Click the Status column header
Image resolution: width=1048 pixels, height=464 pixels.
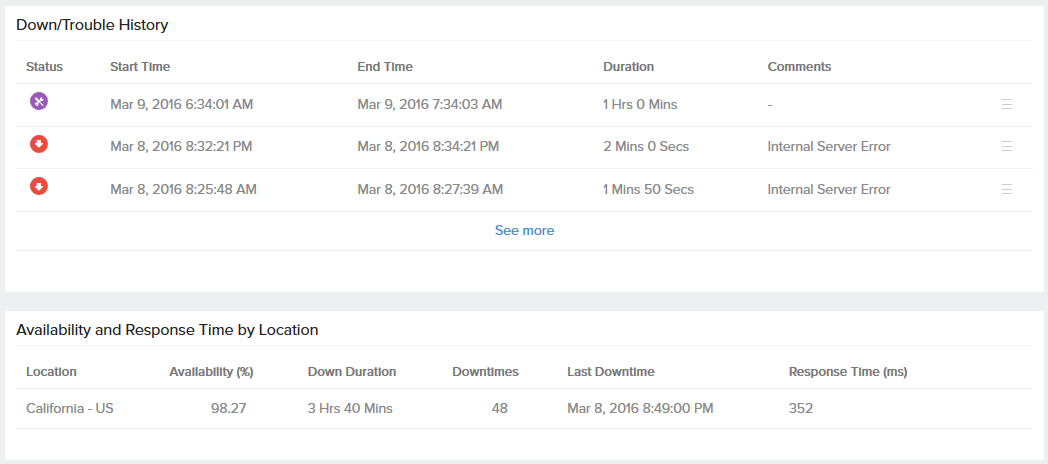[44, 67]
